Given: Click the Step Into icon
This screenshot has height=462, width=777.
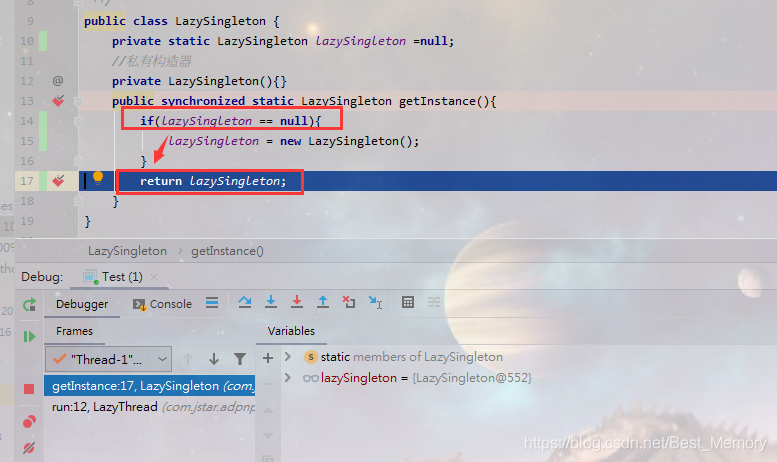Looking at the screenshot, I should (271, 302).
